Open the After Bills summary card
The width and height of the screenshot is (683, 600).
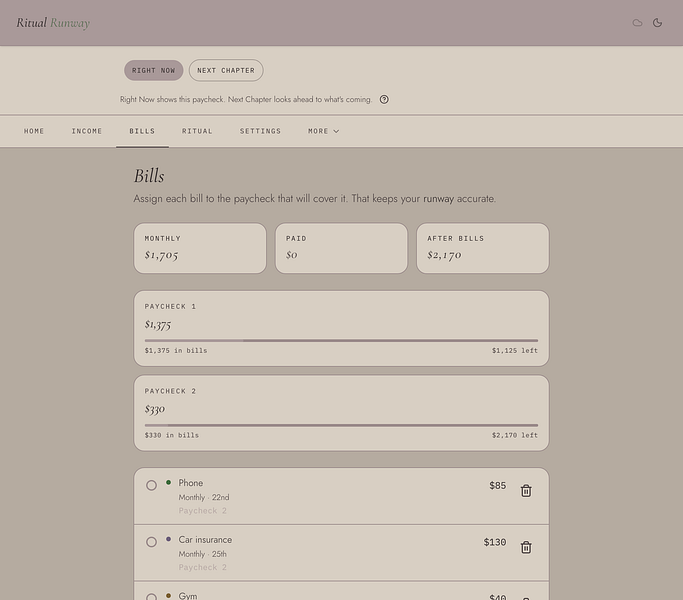483,248
